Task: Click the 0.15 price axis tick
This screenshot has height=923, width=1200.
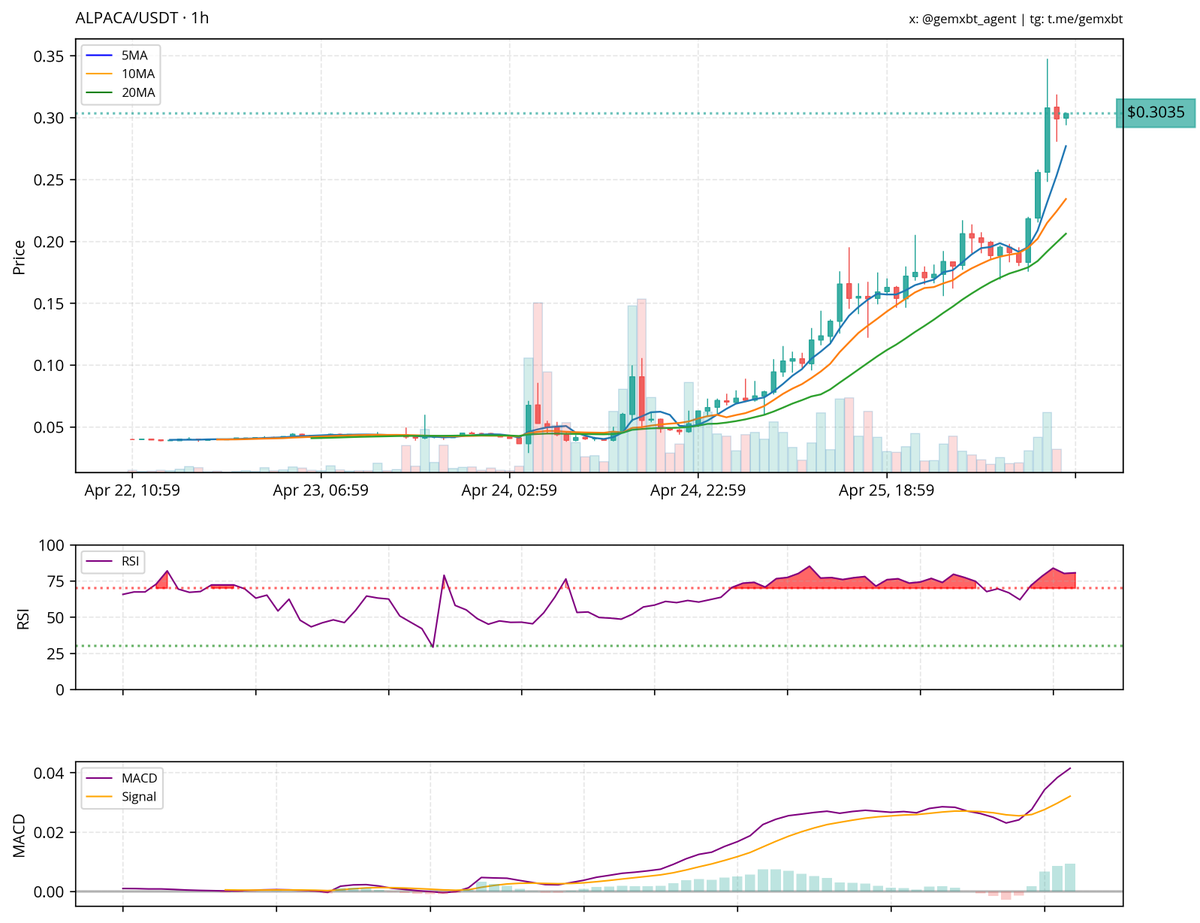Action: [x=49, y=304]
